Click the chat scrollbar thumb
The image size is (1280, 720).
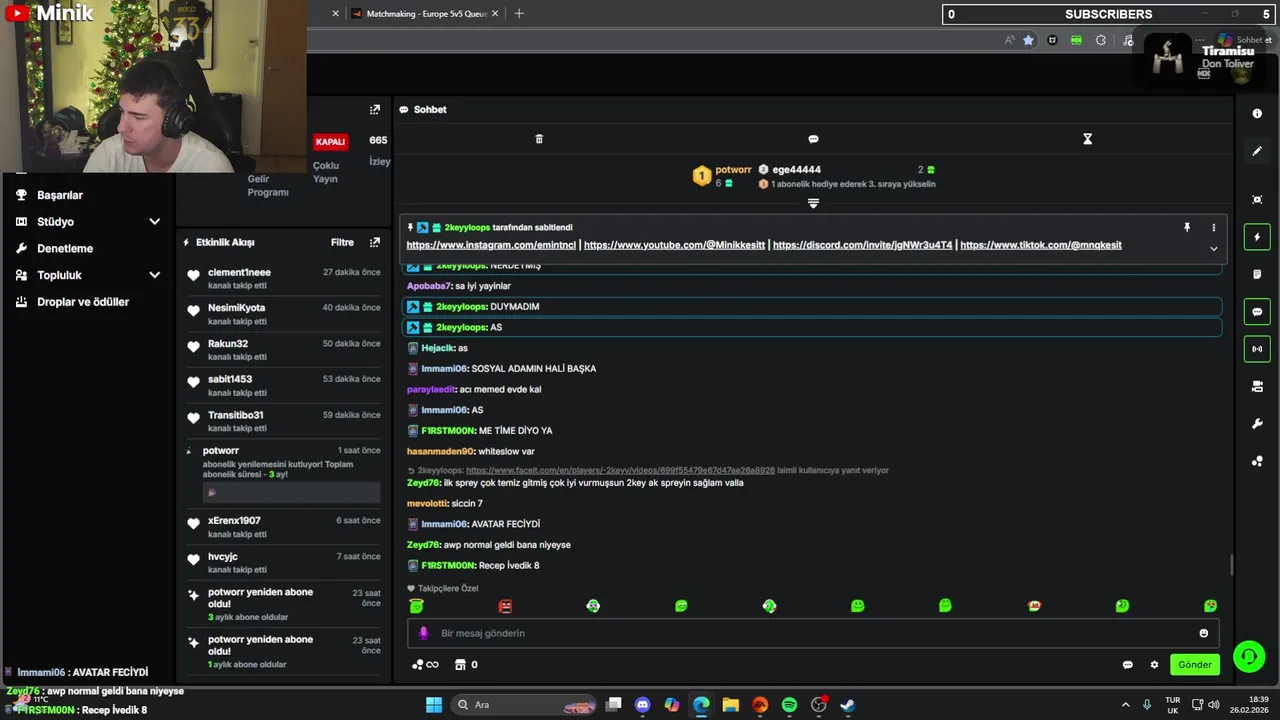(1231, 565)
